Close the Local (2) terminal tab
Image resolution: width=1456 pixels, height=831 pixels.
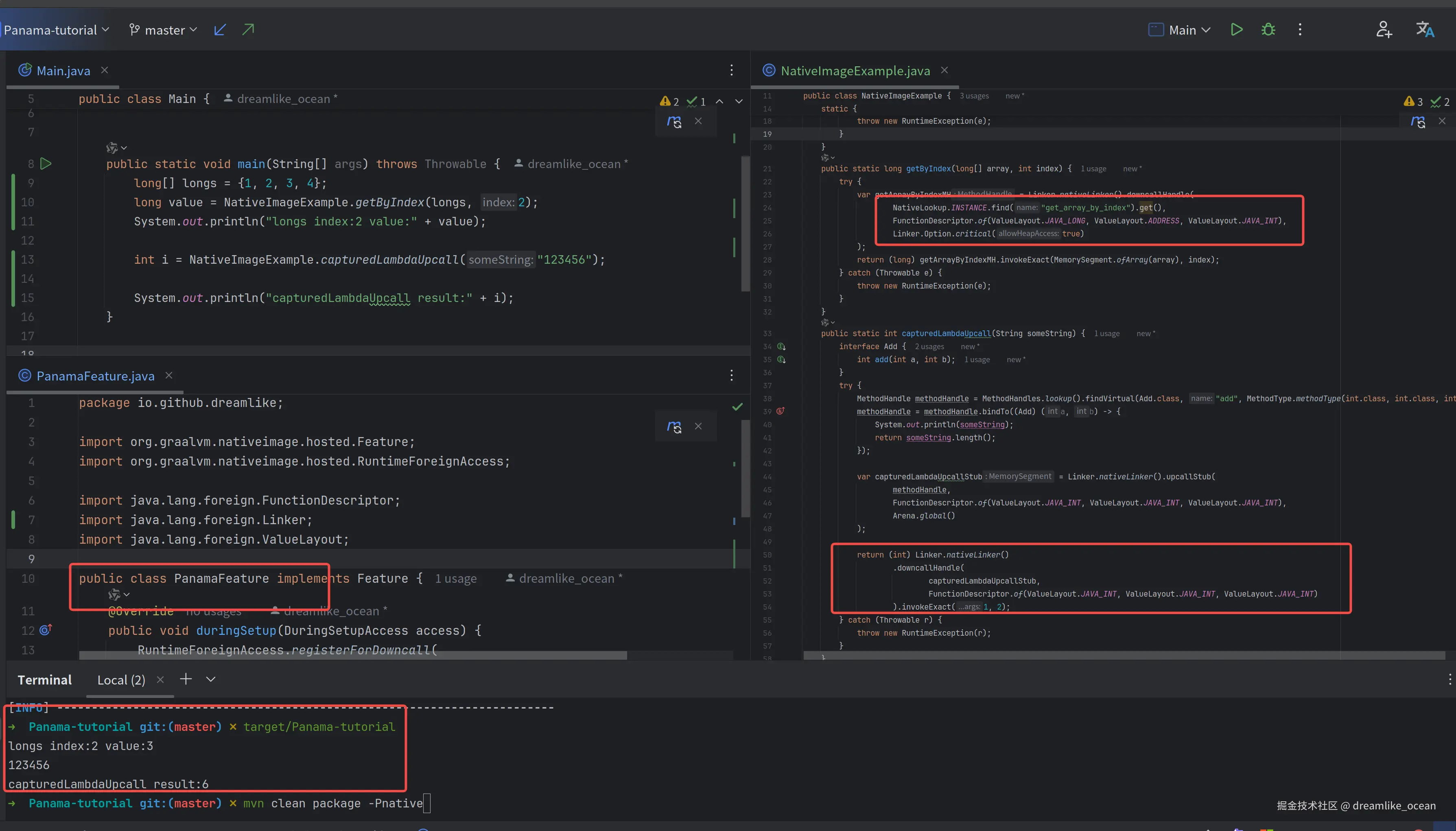click(160, 679)
